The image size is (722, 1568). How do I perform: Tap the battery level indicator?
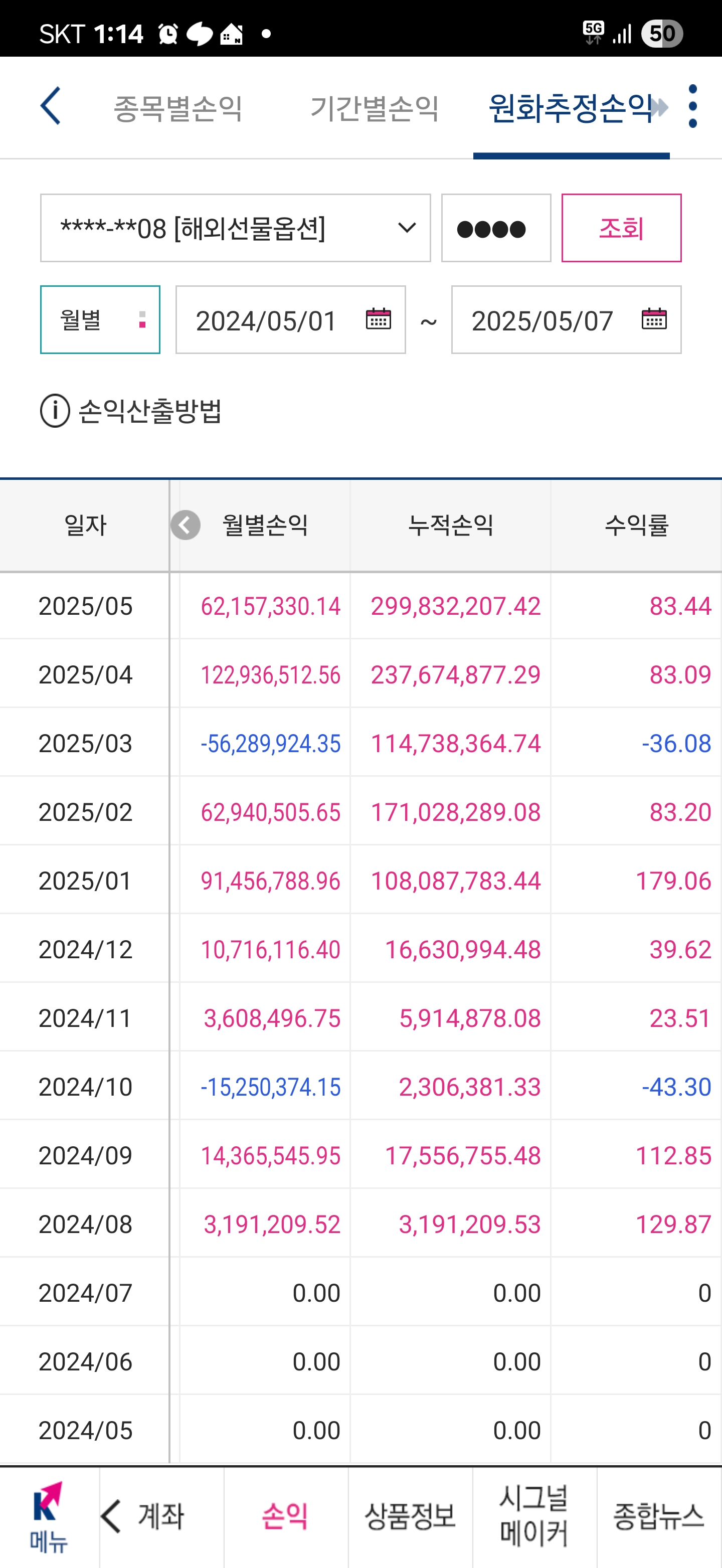tap(662, 33)
